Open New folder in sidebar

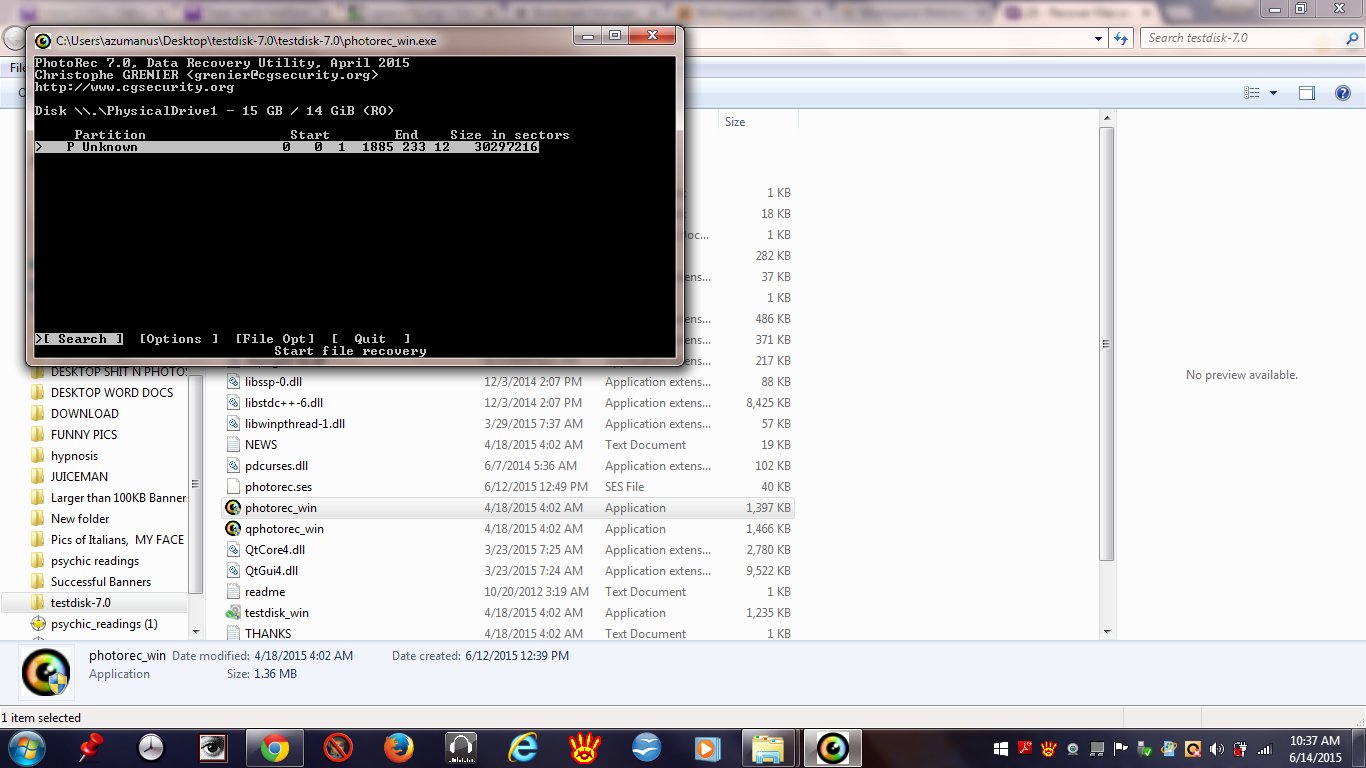point(80,519)
